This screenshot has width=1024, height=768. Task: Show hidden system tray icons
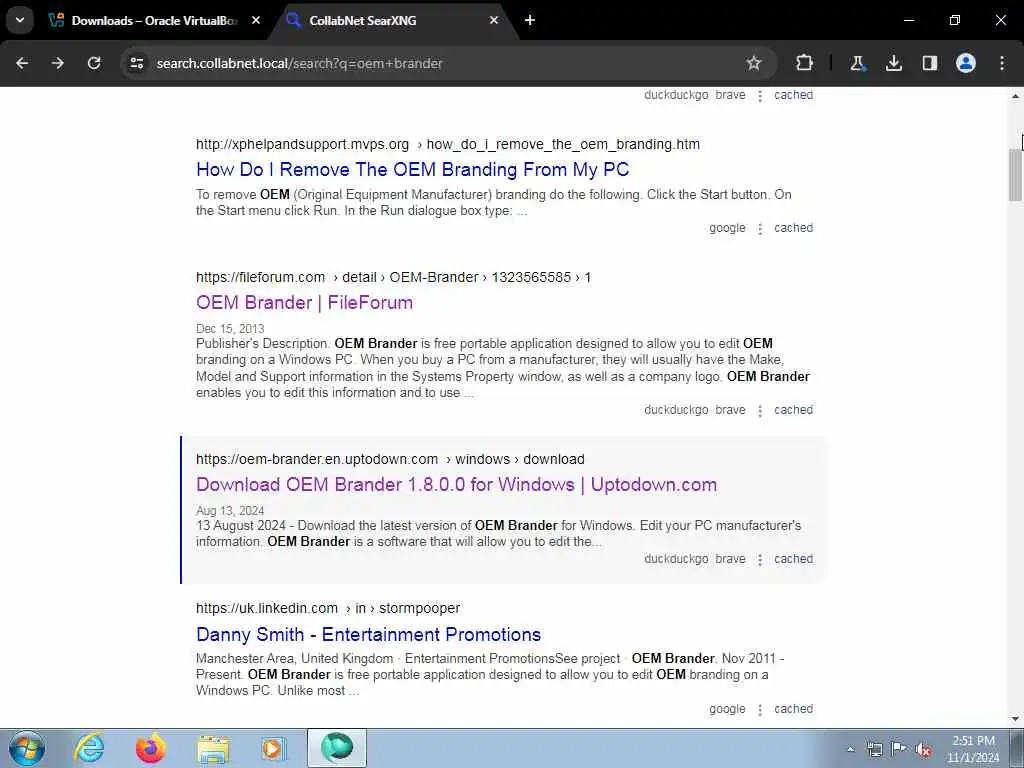(x=850, y=749)
